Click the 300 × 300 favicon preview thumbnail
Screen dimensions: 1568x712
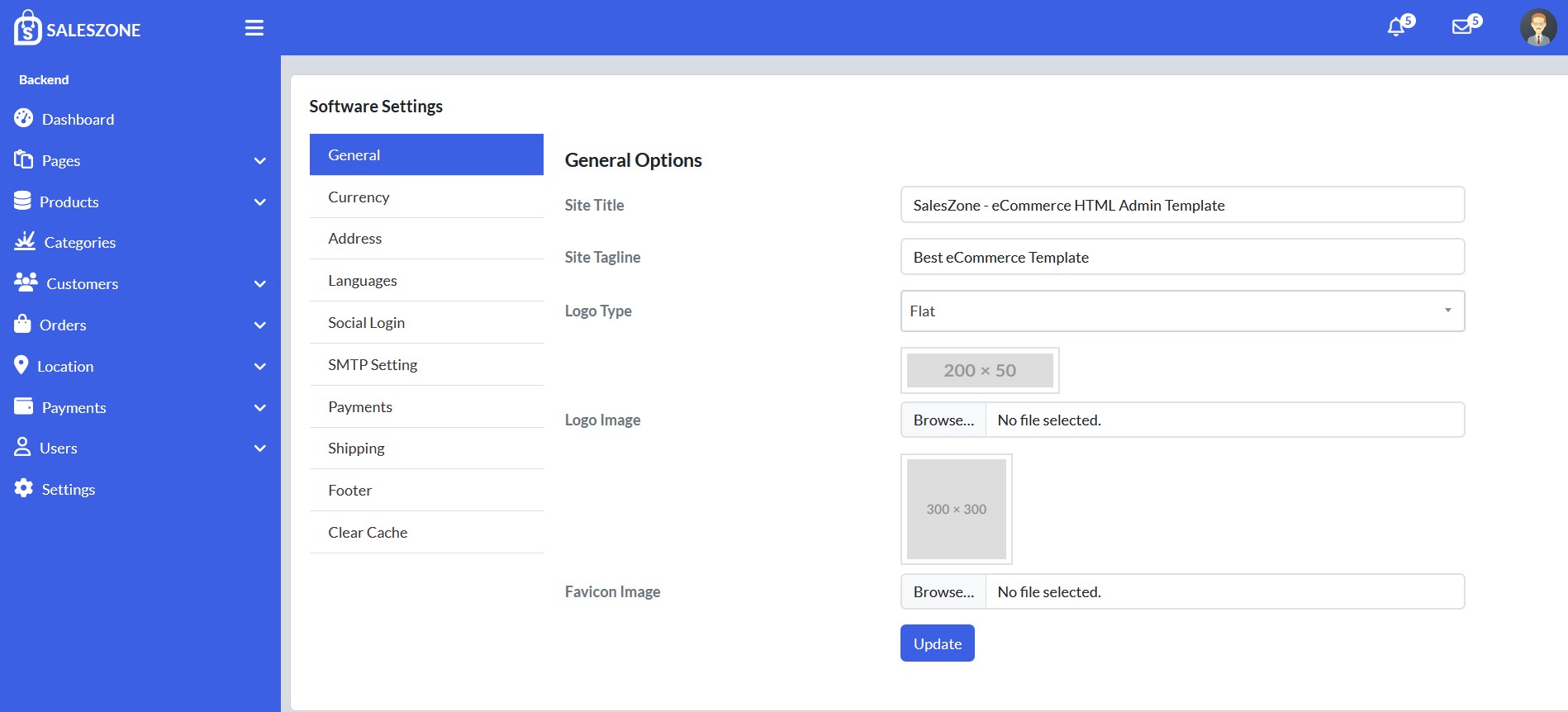957,509
